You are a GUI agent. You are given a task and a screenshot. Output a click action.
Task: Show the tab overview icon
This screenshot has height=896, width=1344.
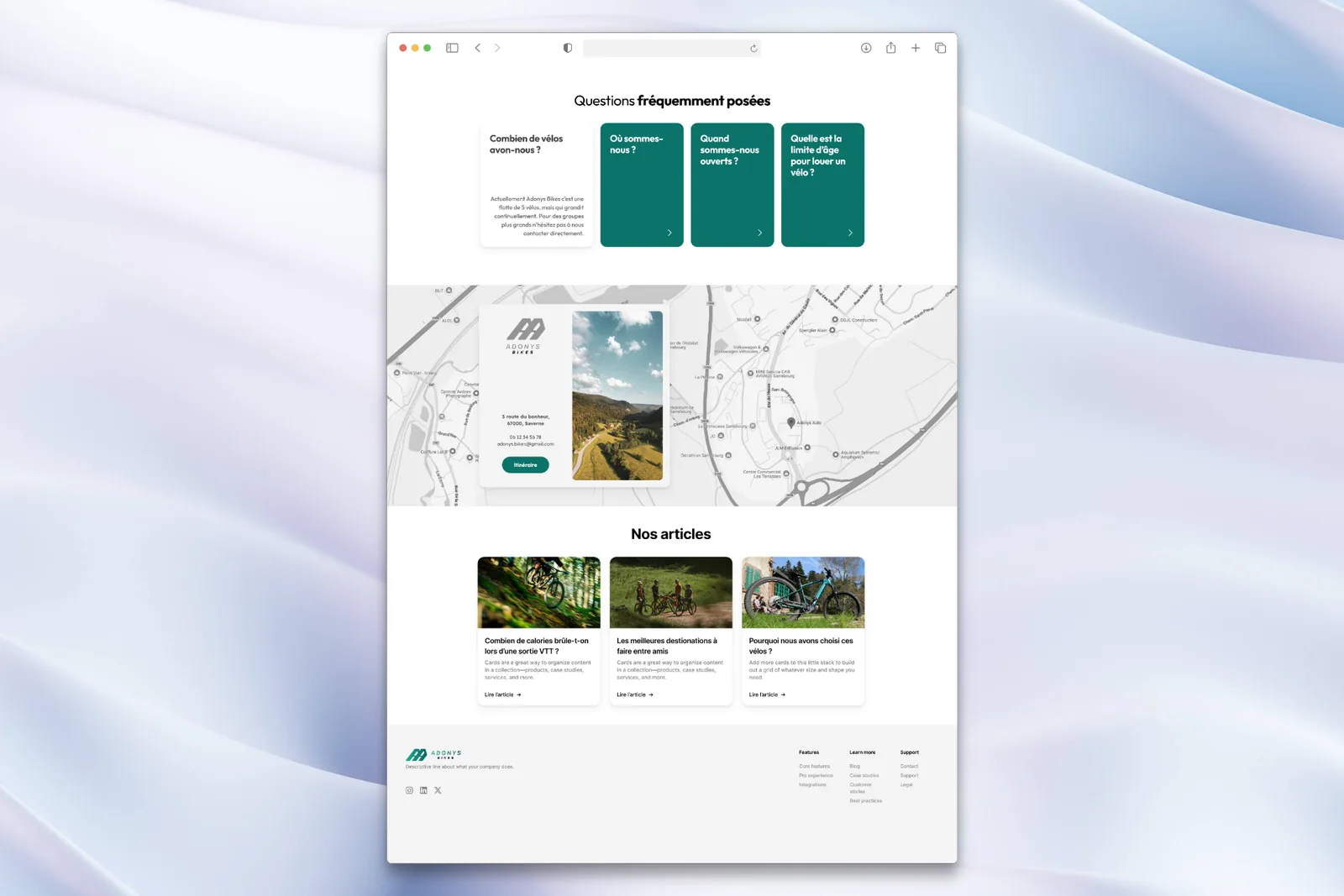tap(941, 48)
